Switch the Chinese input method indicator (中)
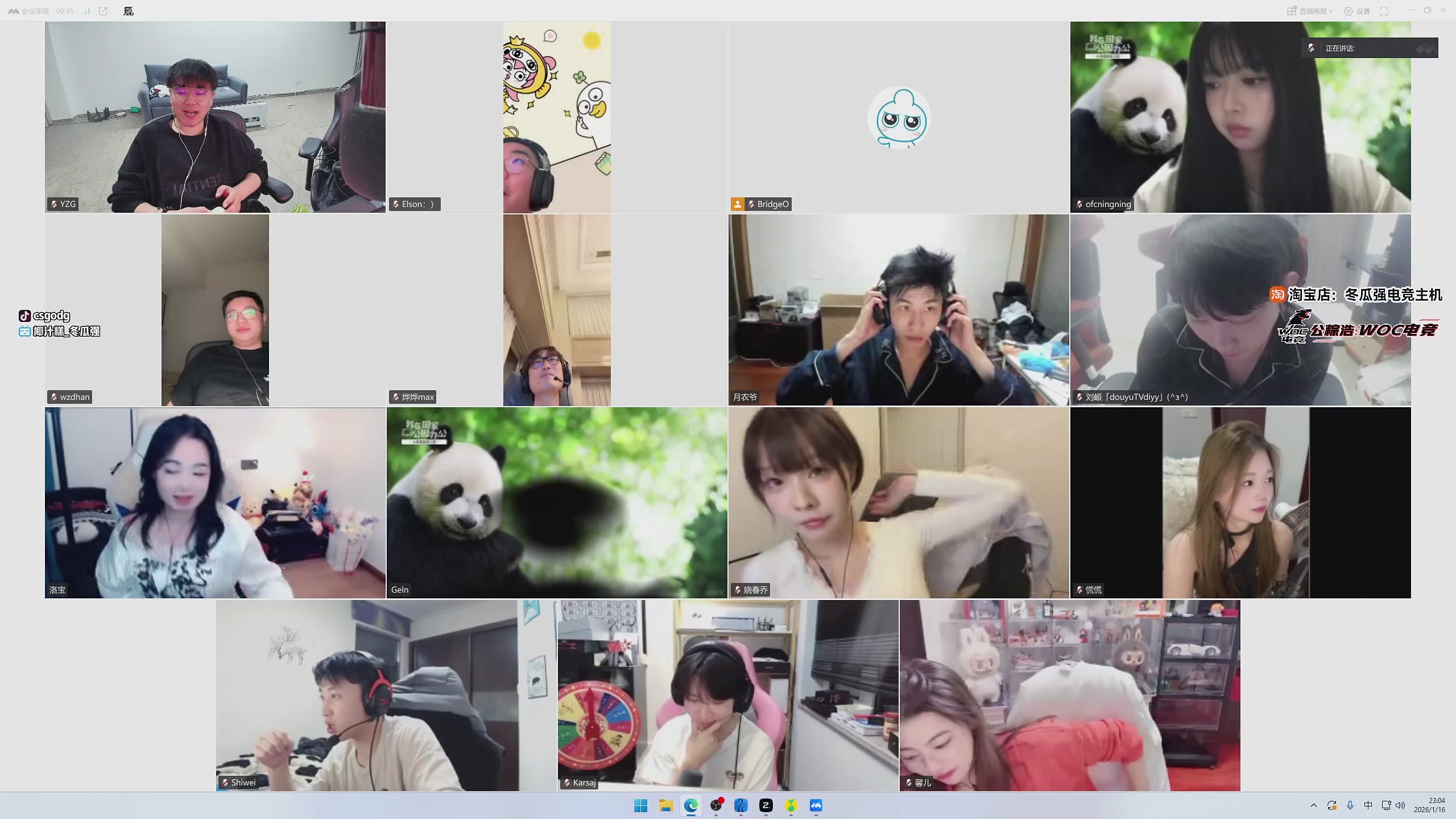Screen dimensions: 1456x819 tap(1368, 805)
